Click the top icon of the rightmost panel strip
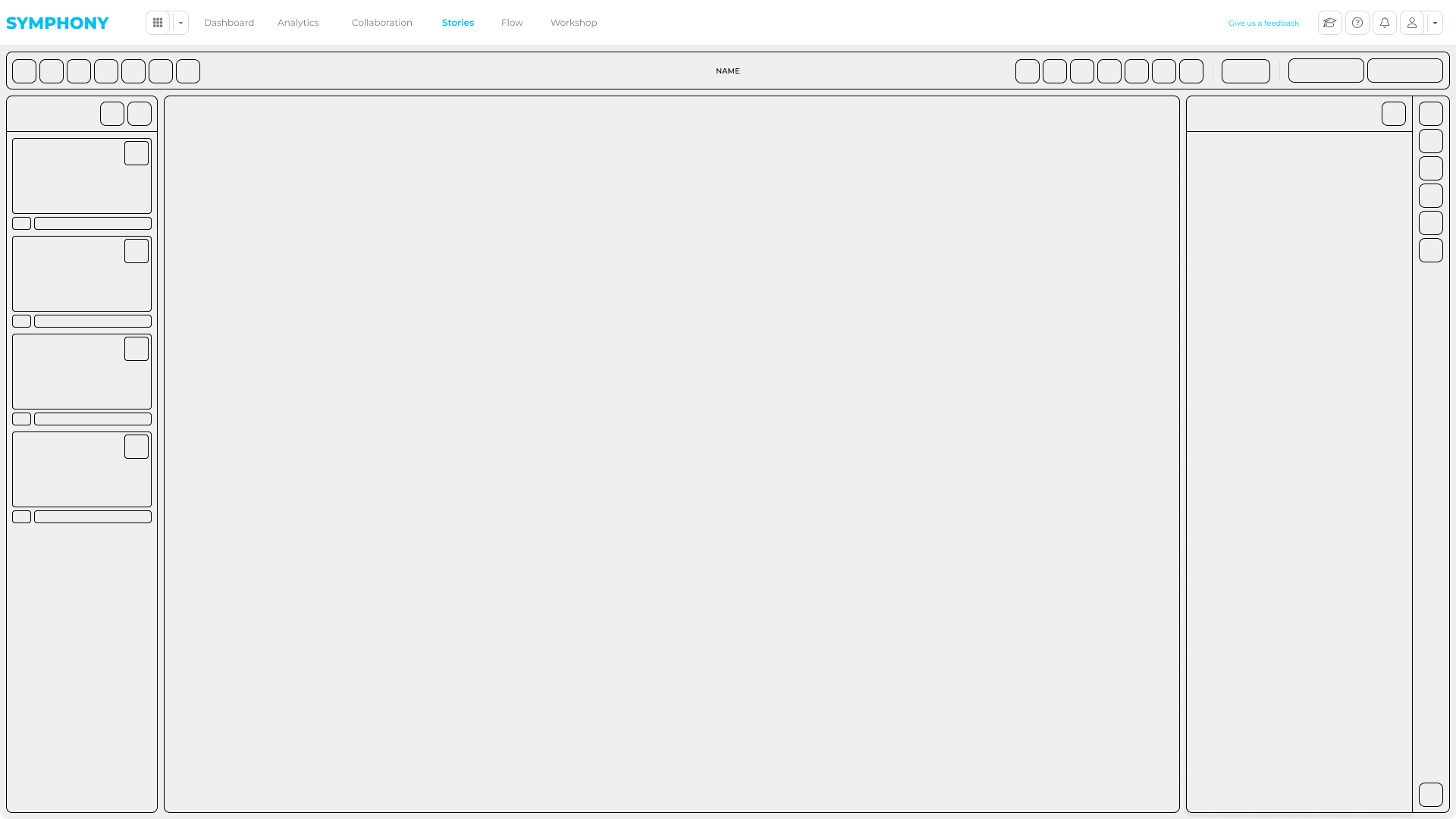The image size is (1456, 819). click(1431, 113)
